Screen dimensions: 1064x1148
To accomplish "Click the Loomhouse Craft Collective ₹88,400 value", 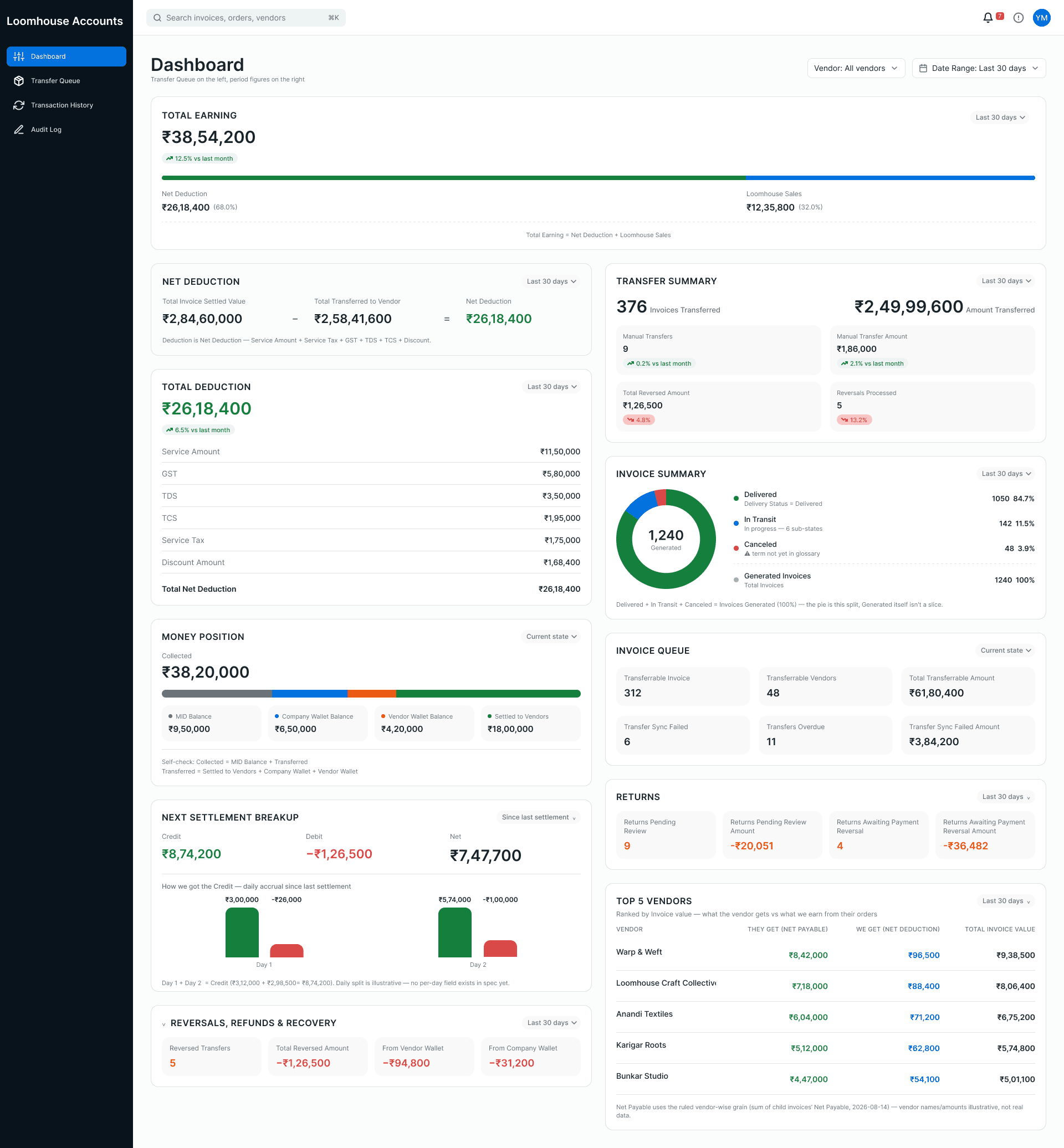I will pyautogui.click(x=923, y=986).
